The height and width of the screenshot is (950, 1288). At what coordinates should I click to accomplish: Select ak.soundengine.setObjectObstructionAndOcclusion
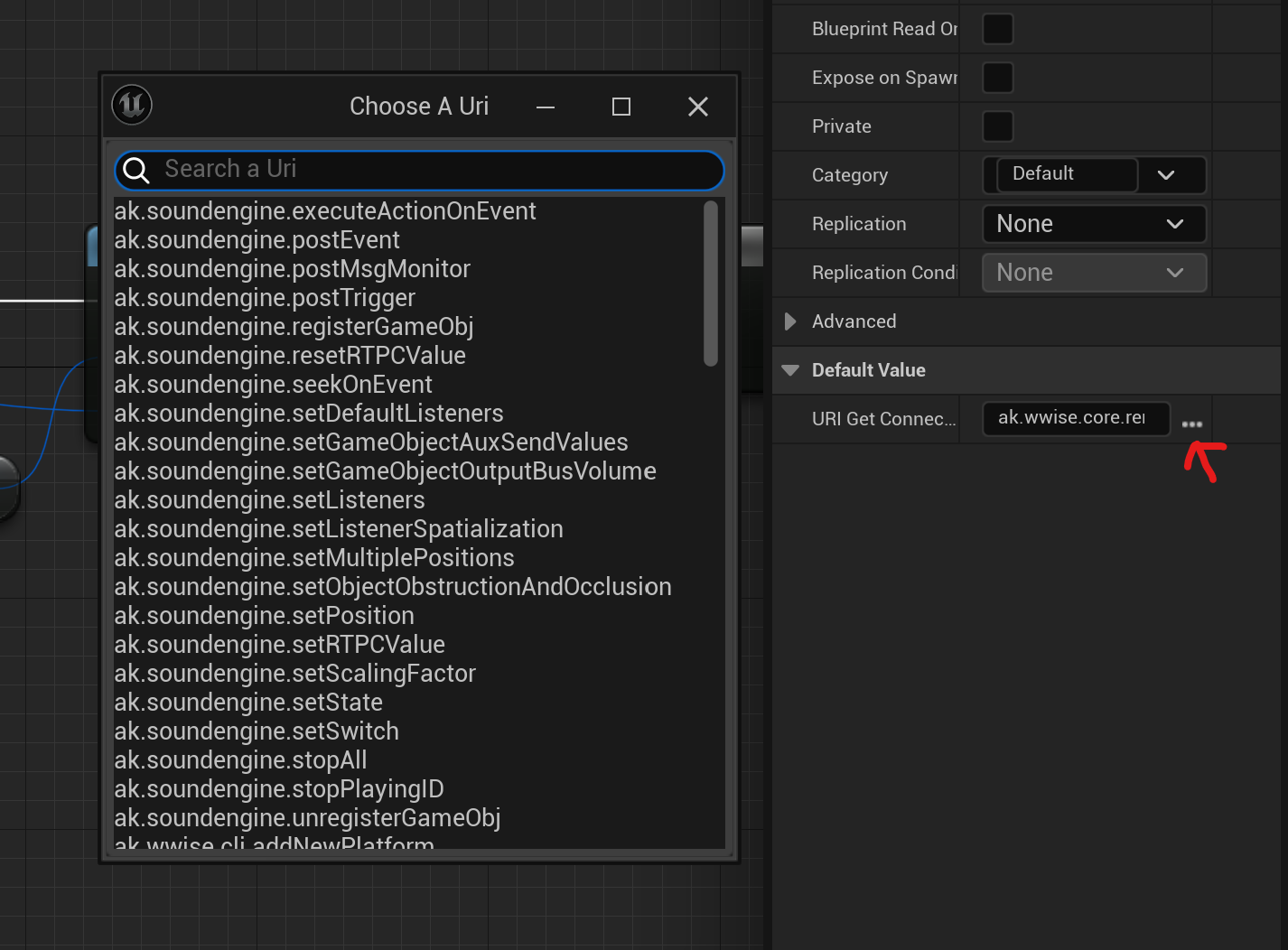click(x=393, y=587)
